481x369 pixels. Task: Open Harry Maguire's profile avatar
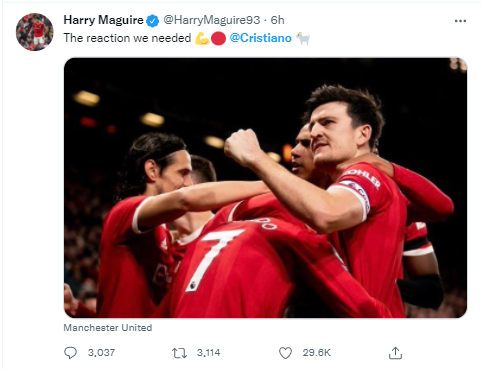35,32
